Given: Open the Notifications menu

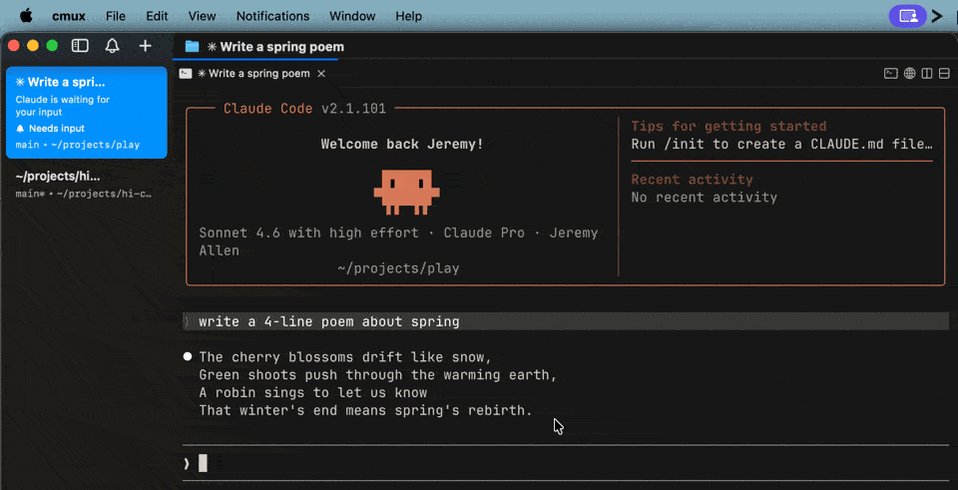Looking at the screenshot, I should click(272, 16).
